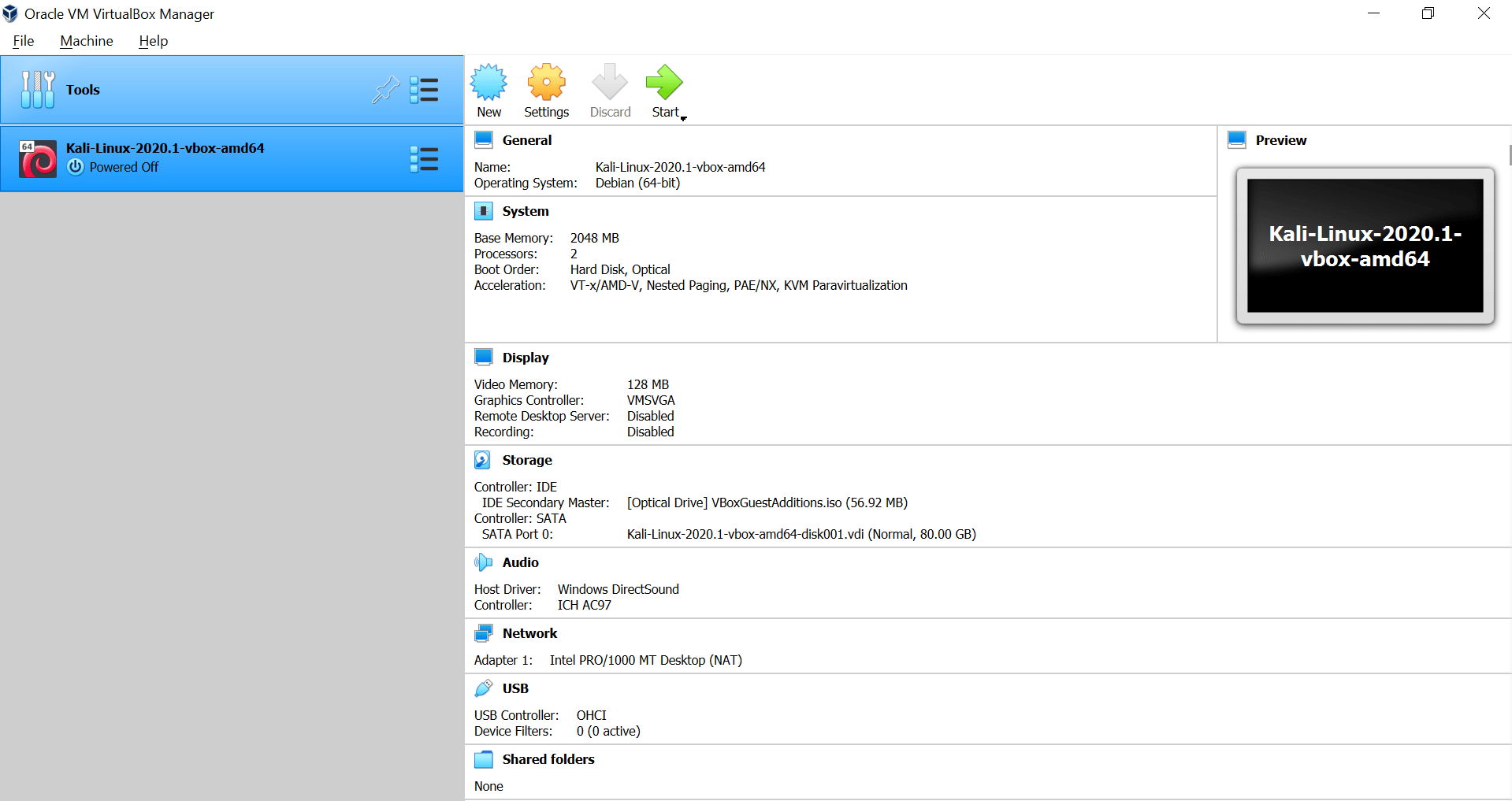This screenshot has width=1512, height=801.
Task: Click the Display section screen icon
Action: (483, 358)
